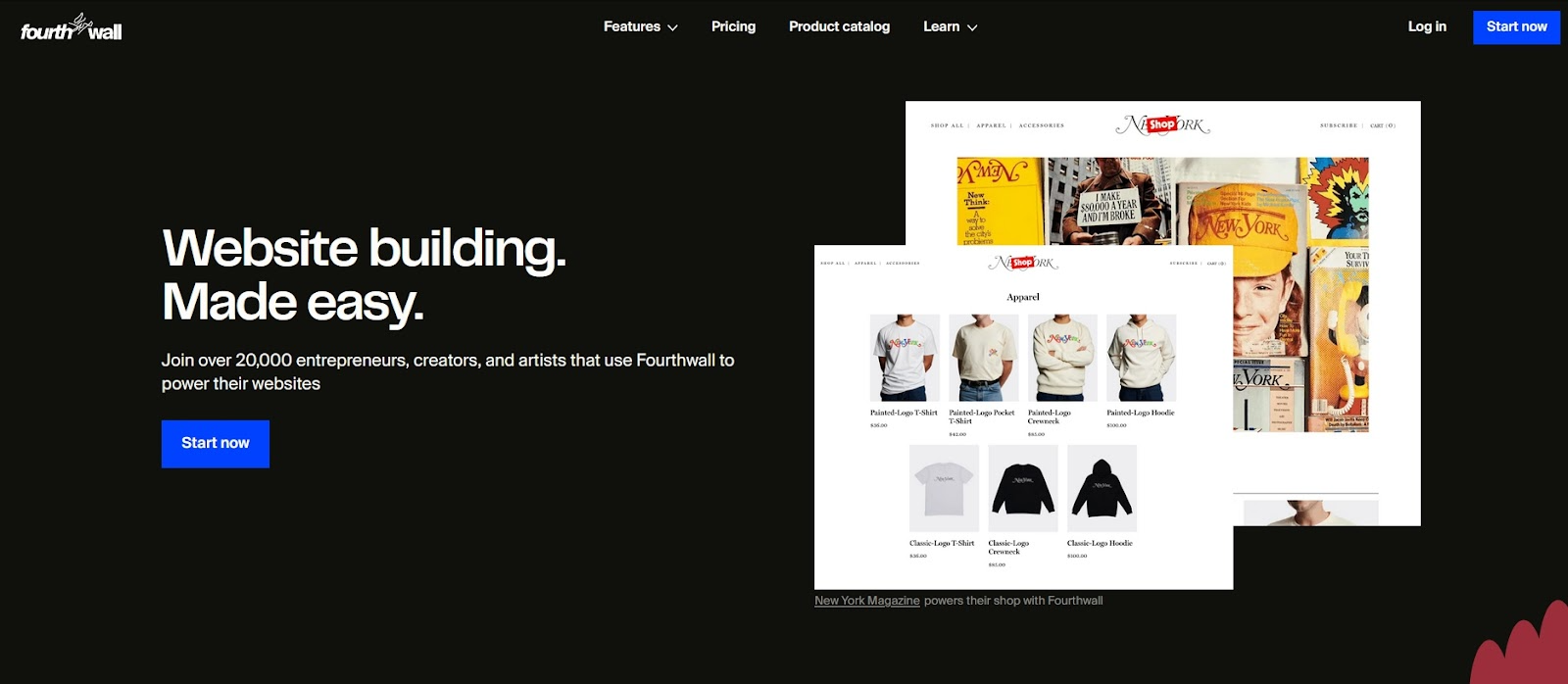The image size is (1568, 684).
Task: Click the black Classic-Logo Hoodie thumbnail
Action: (1102, 488)
